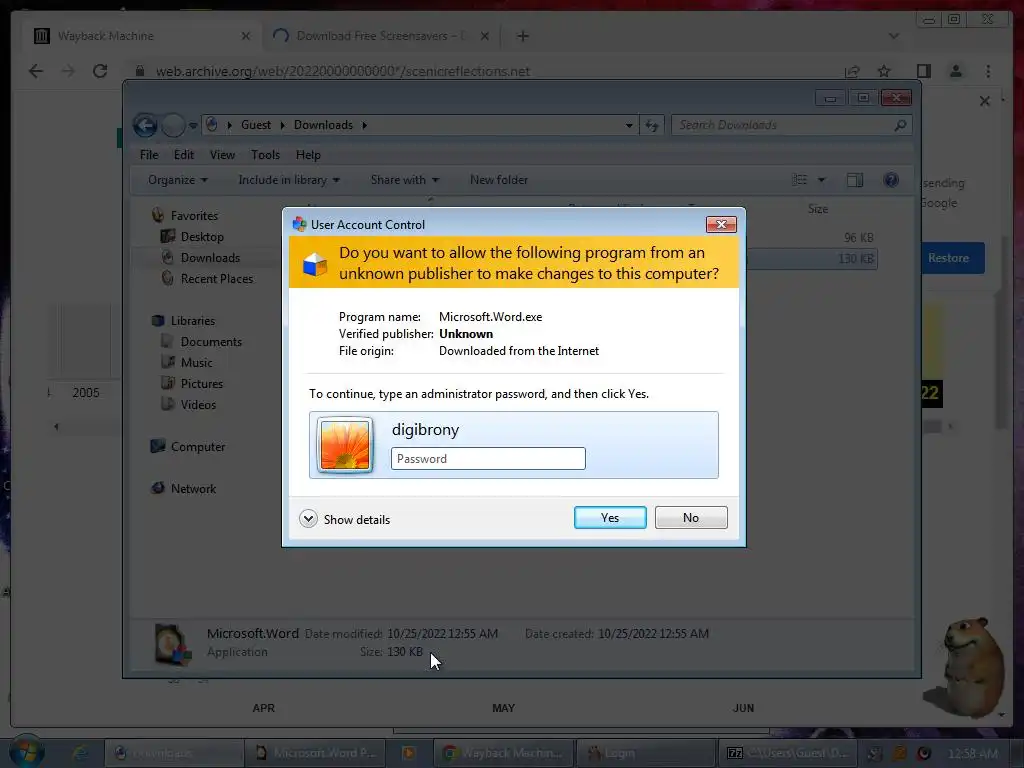1024x768 pixels.
Task: Open recent locations dropdown beside nav arrows
Action: click(193, 125)
